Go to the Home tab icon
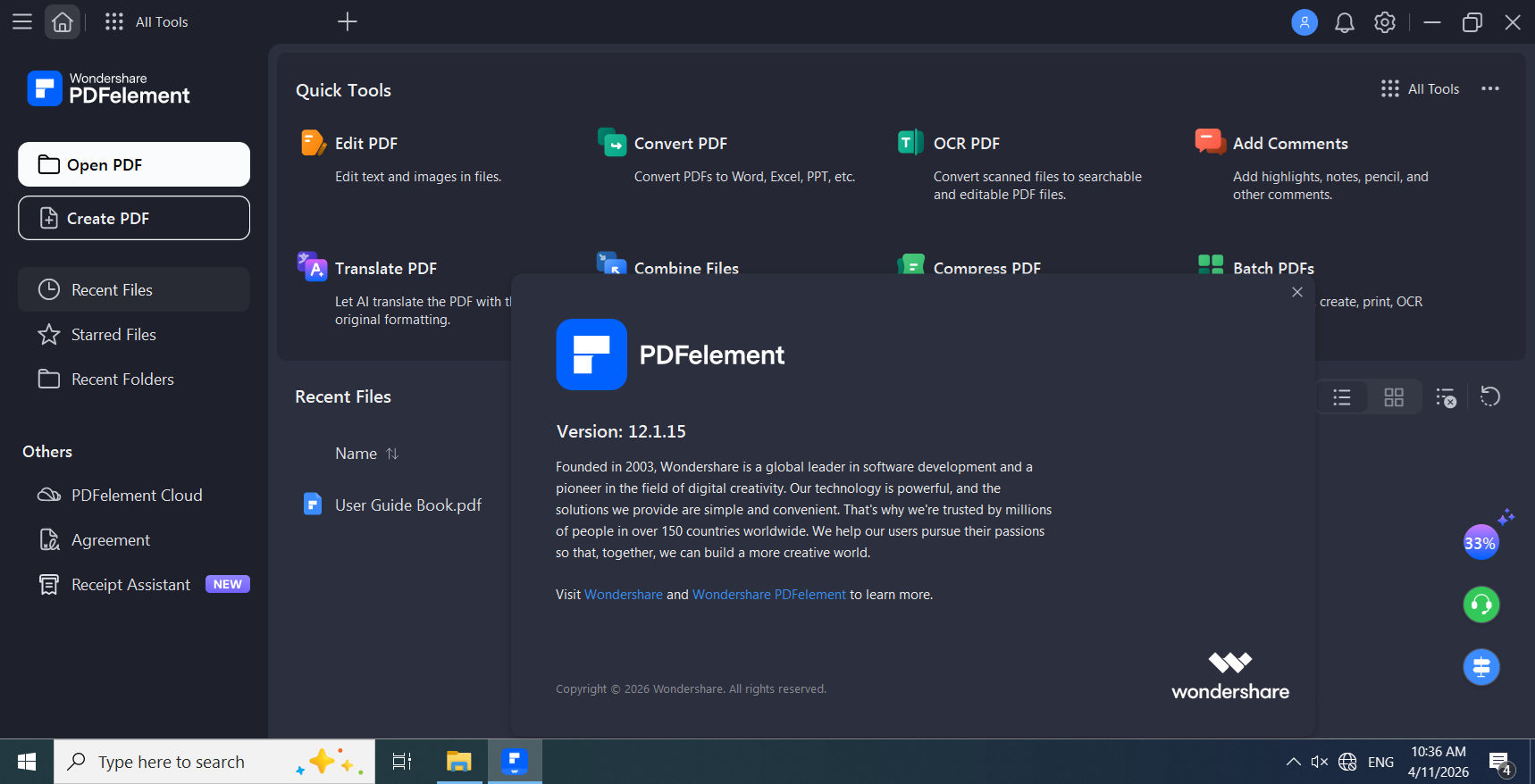 point(63,21)
